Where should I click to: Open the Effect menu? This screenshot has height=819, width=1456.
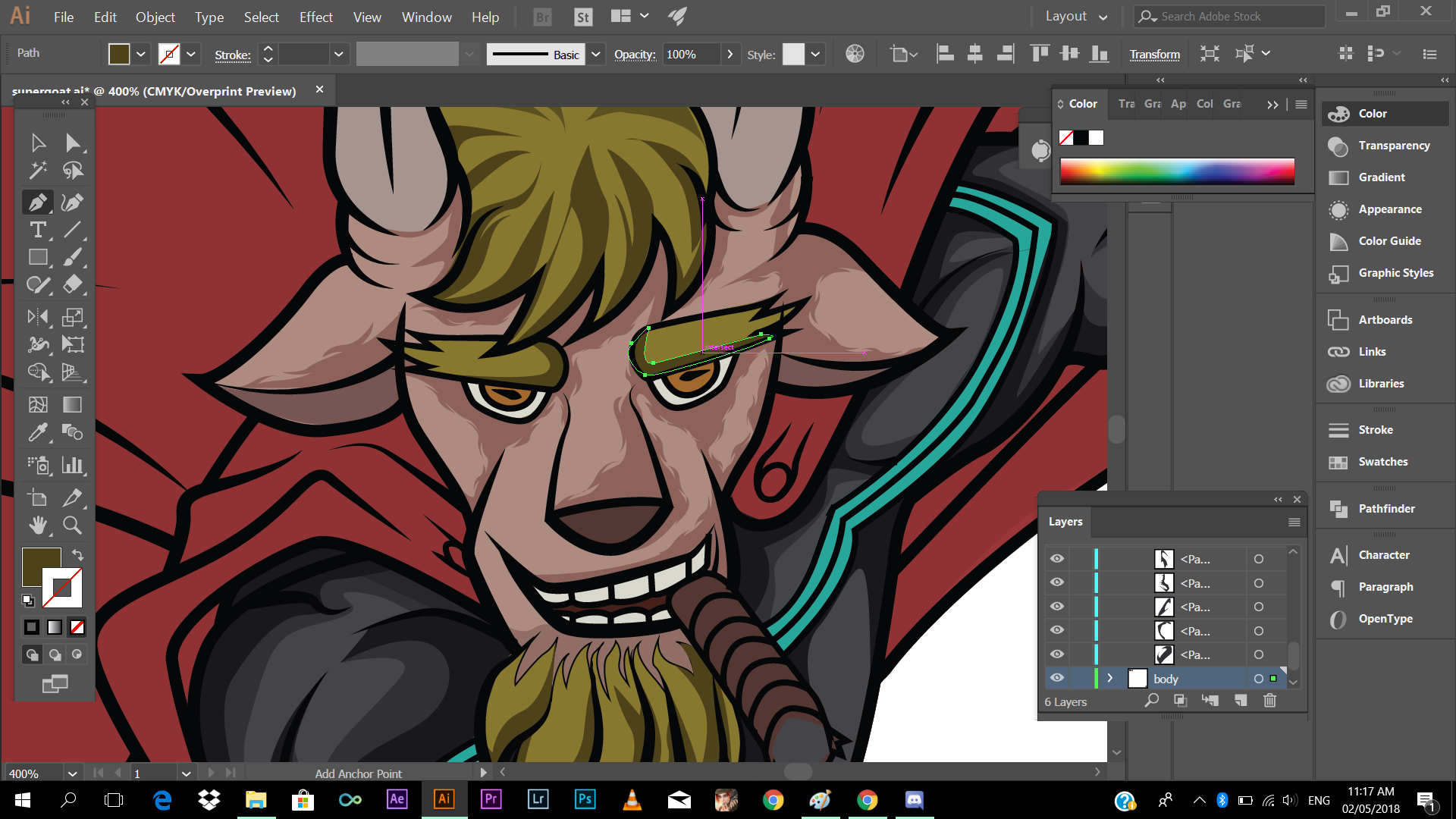[315, 17]
